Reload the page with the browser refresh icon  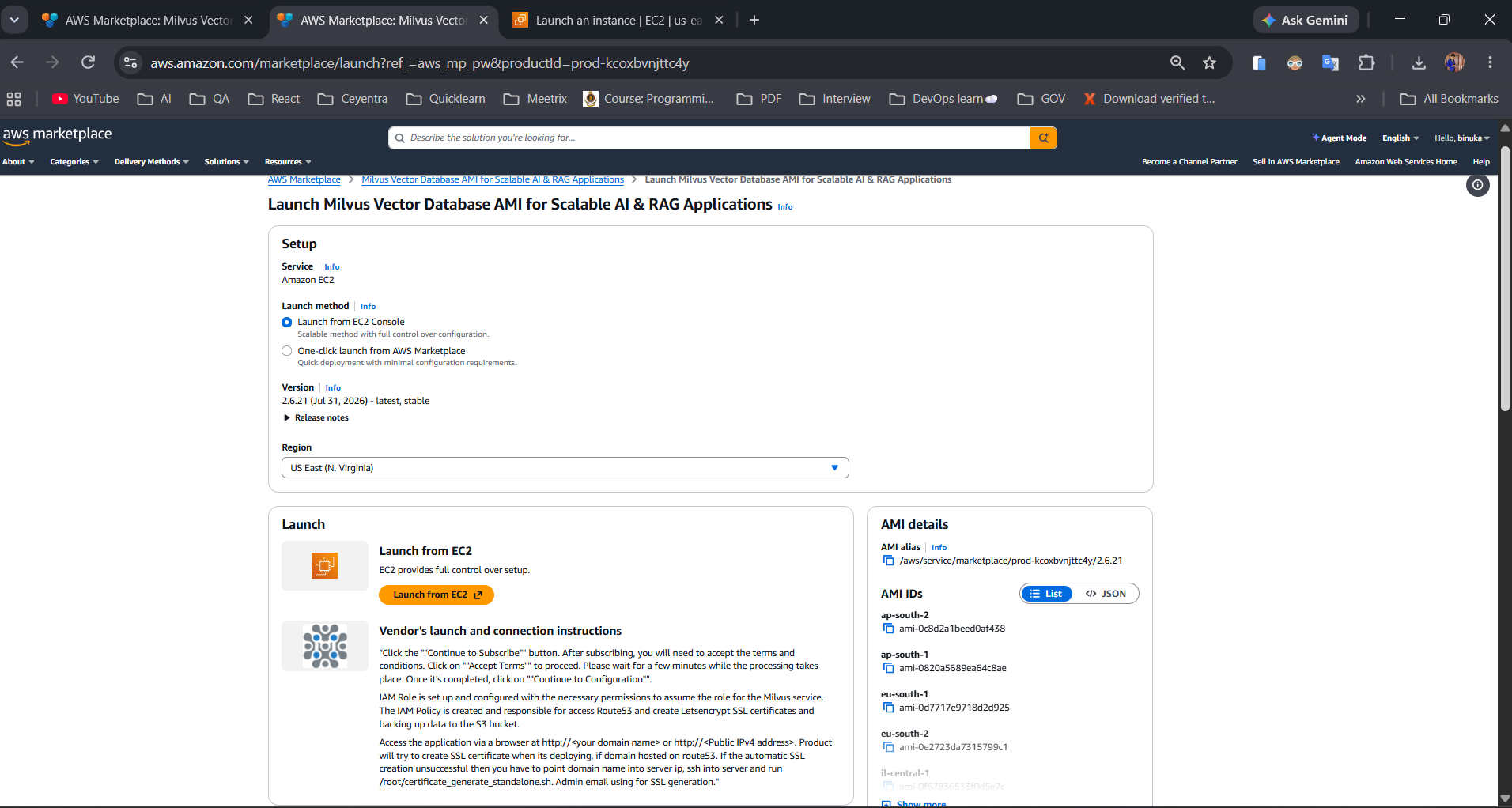(89, 62)
